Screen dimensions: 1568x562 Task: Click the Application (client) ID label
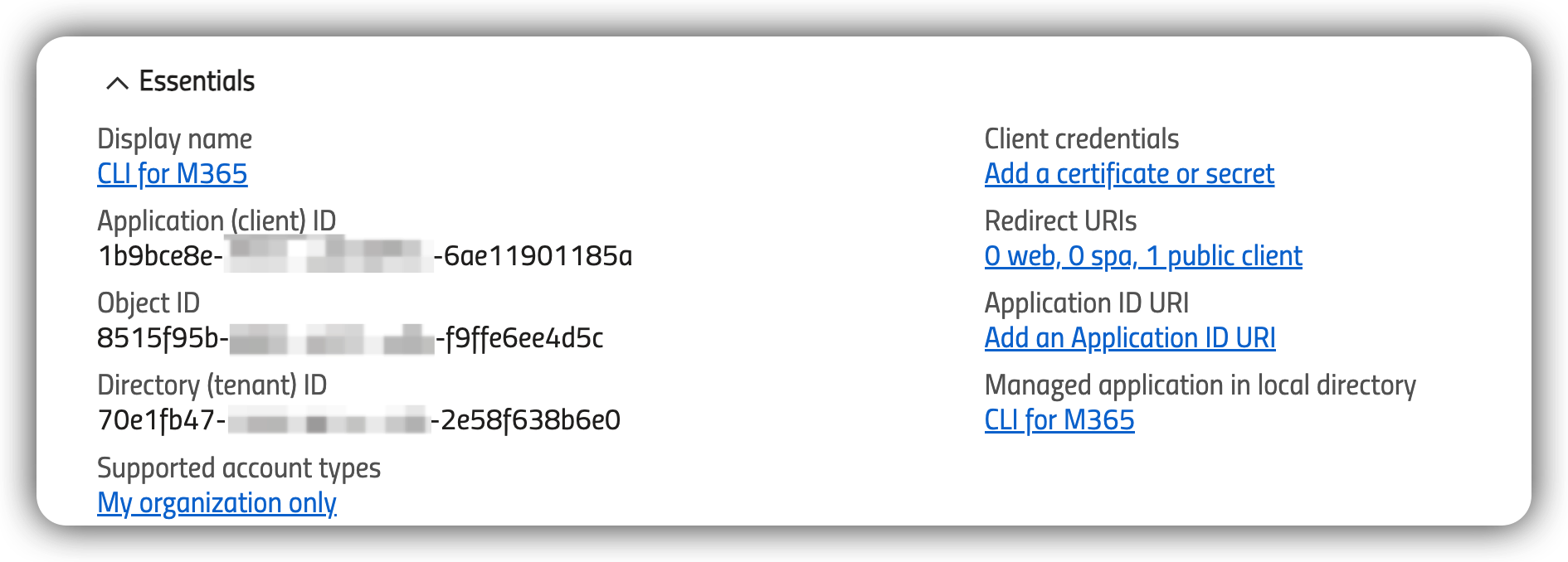217,220
